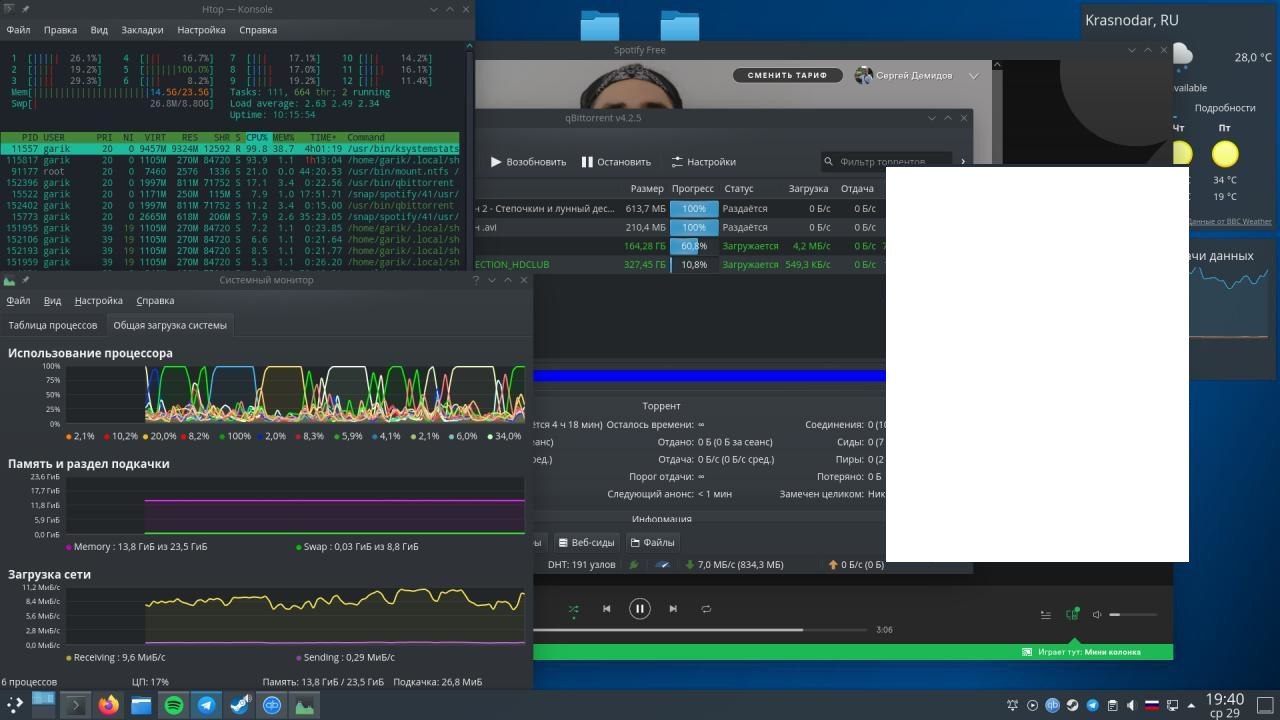
Task: Select ECTION_HDCLUB torrent row
Action: coord(680,264)
